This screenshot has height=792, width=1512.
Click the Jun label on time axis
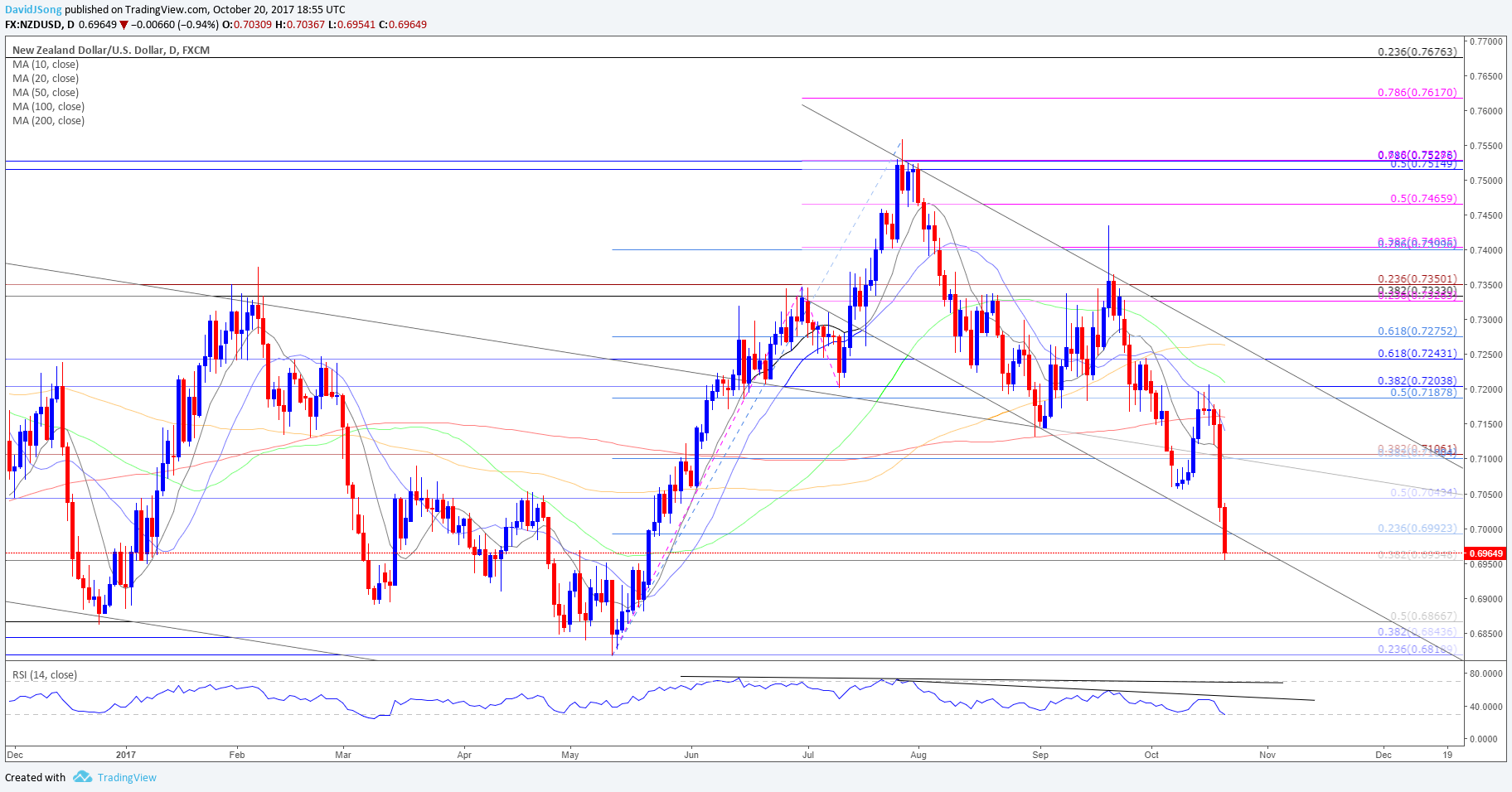(691, 755)
